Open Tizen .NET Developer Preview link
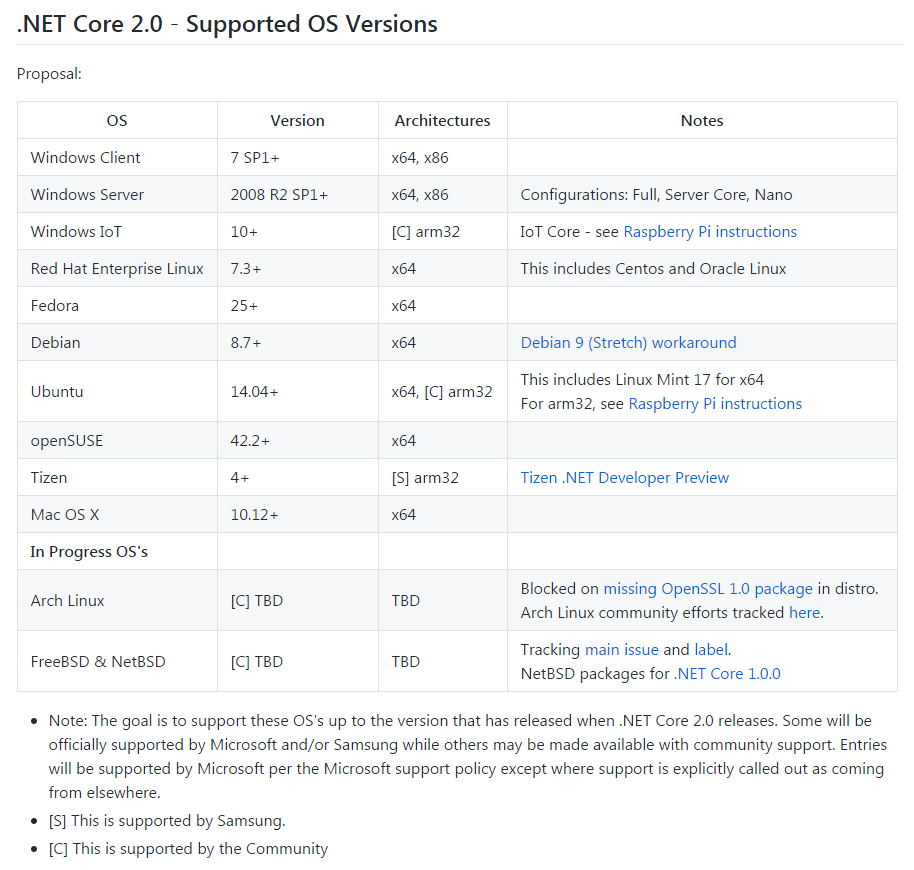The height and width of the screenshot is (870, 914). point(624,478)
